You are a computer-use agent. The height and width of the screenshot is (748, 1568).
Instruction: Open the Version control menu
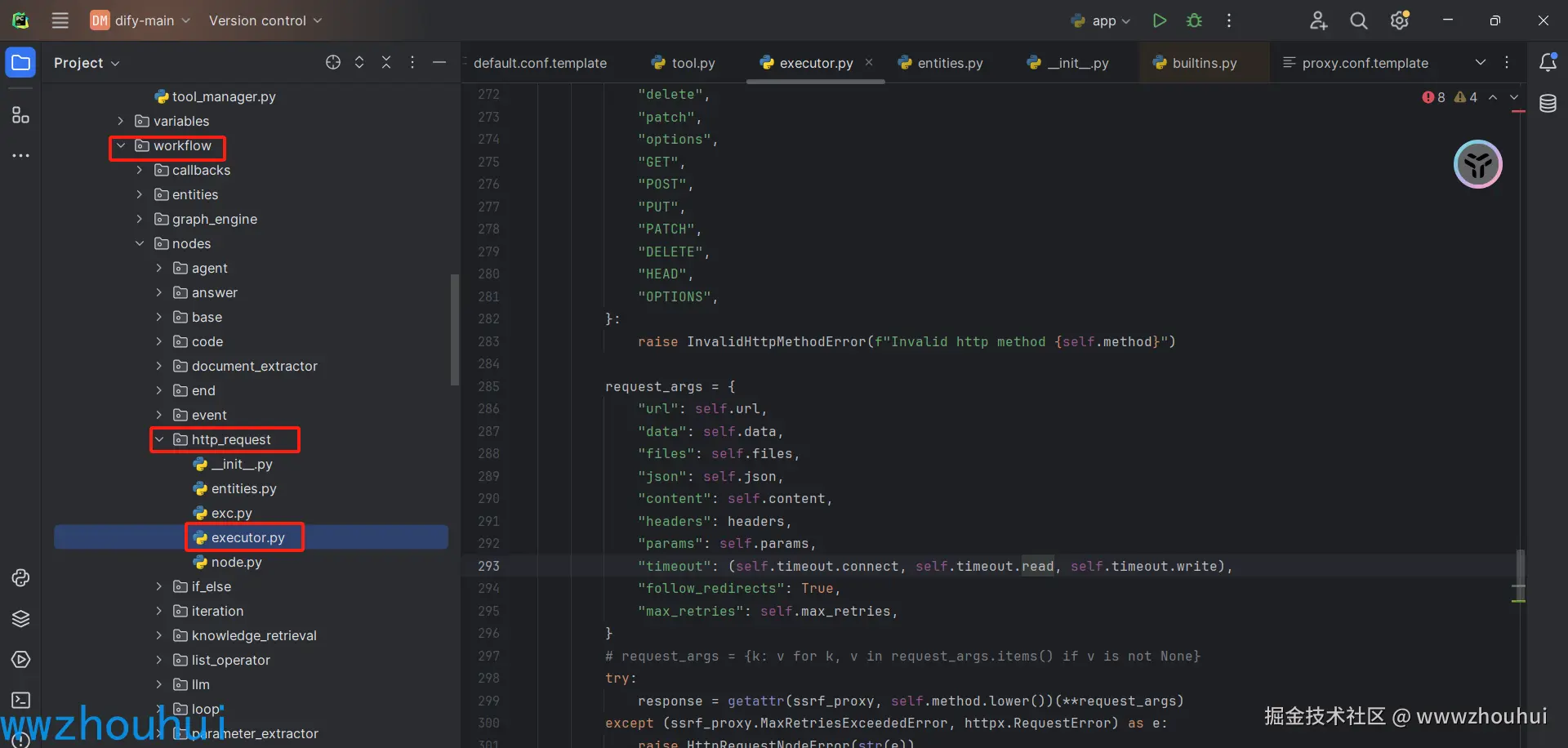[265, 20]
